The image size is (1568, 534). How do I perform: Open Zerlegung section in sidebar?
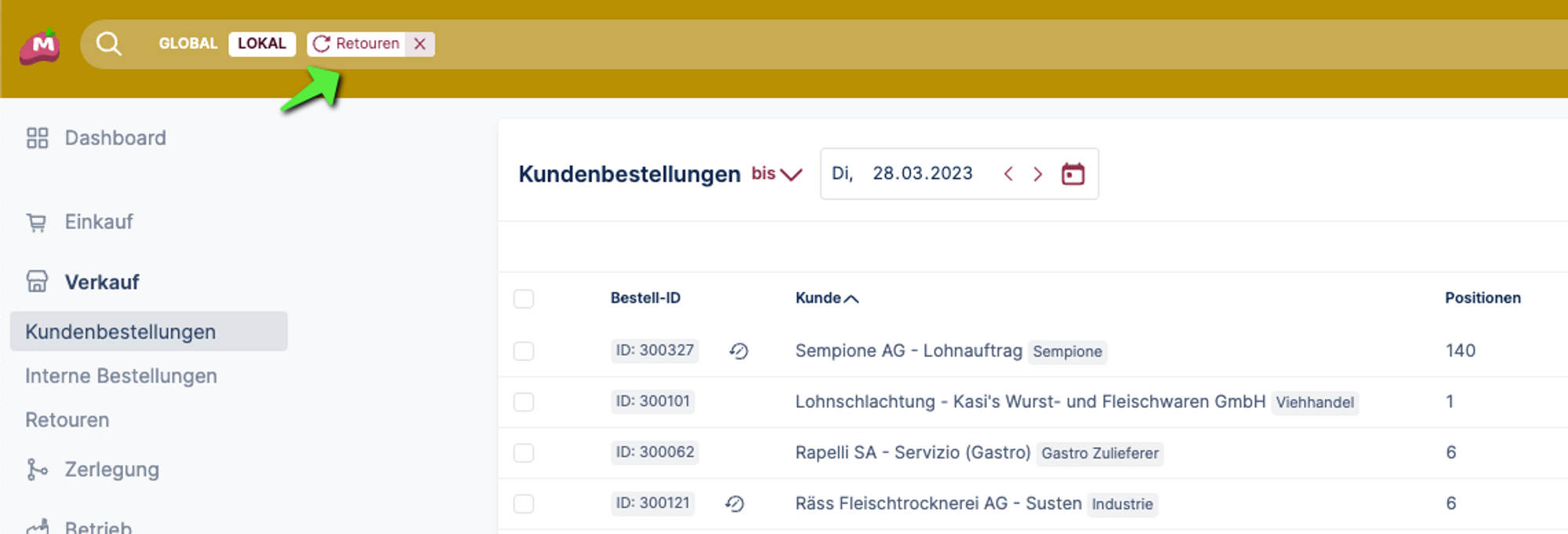(x=111, y=470)
